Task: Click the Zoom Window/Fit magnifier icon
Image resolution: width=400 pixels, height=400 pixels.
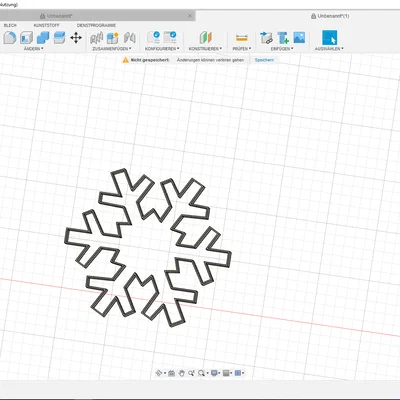Action: point(201,373)
